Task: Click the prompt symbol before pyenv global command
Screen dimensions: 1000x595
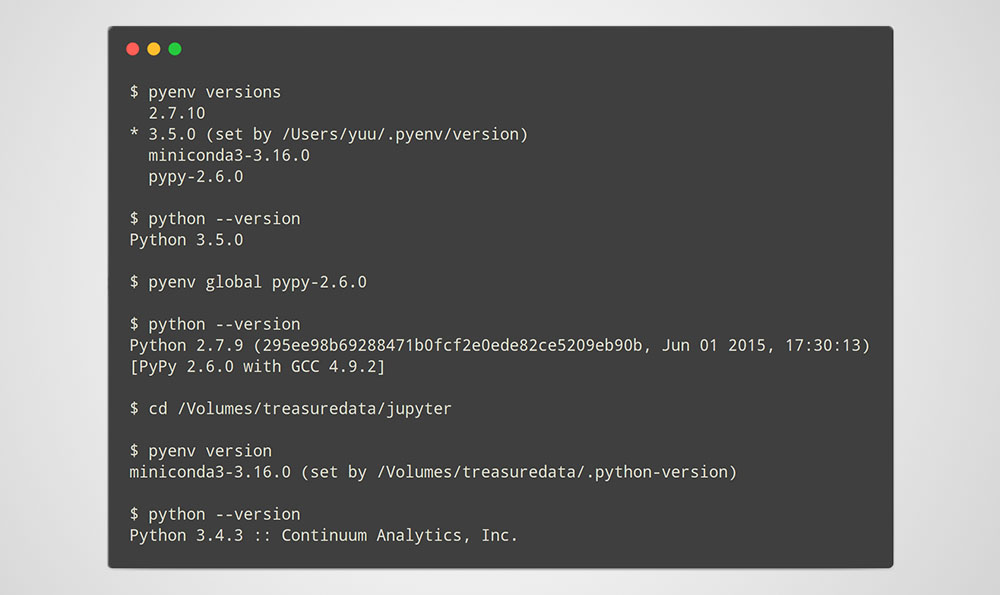Action: tap(133, 282)
